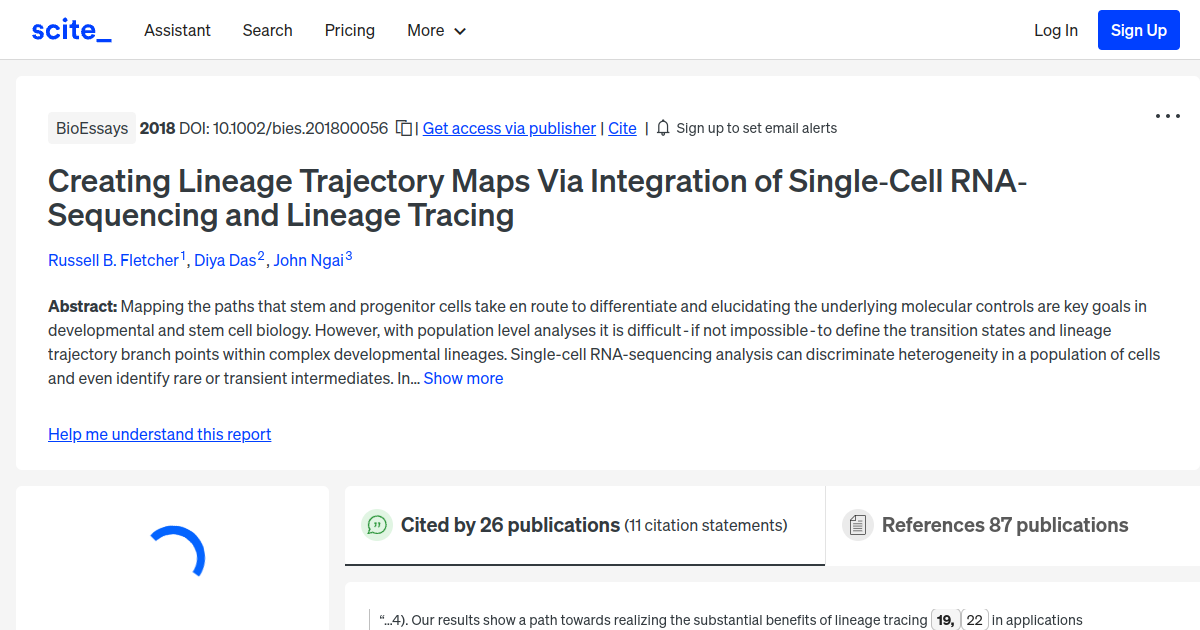Screen dimensions: 1200x630
Task: Open the Pricing page
Action: pos(349,30)
